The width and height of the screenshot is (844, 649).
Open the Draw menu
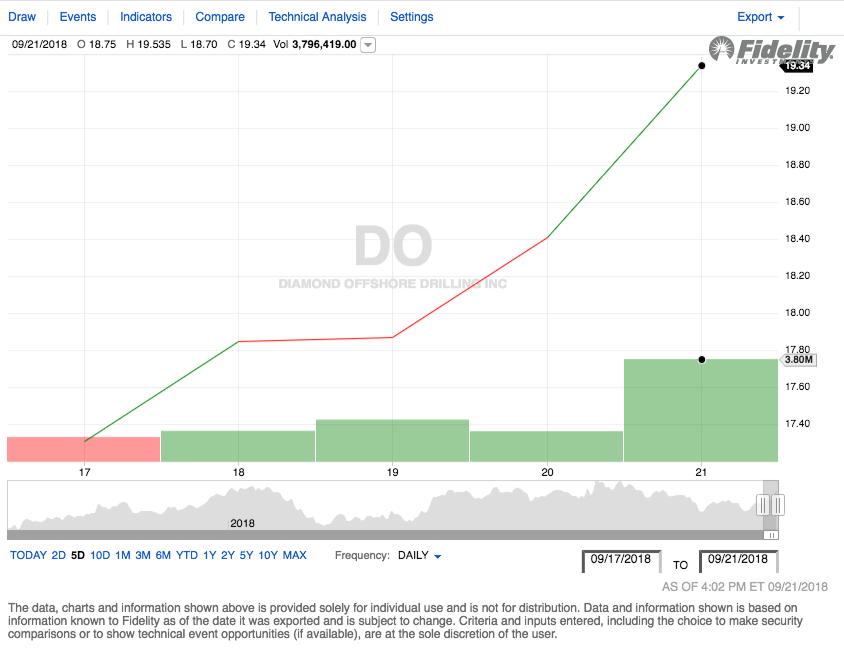click(22, 17)
